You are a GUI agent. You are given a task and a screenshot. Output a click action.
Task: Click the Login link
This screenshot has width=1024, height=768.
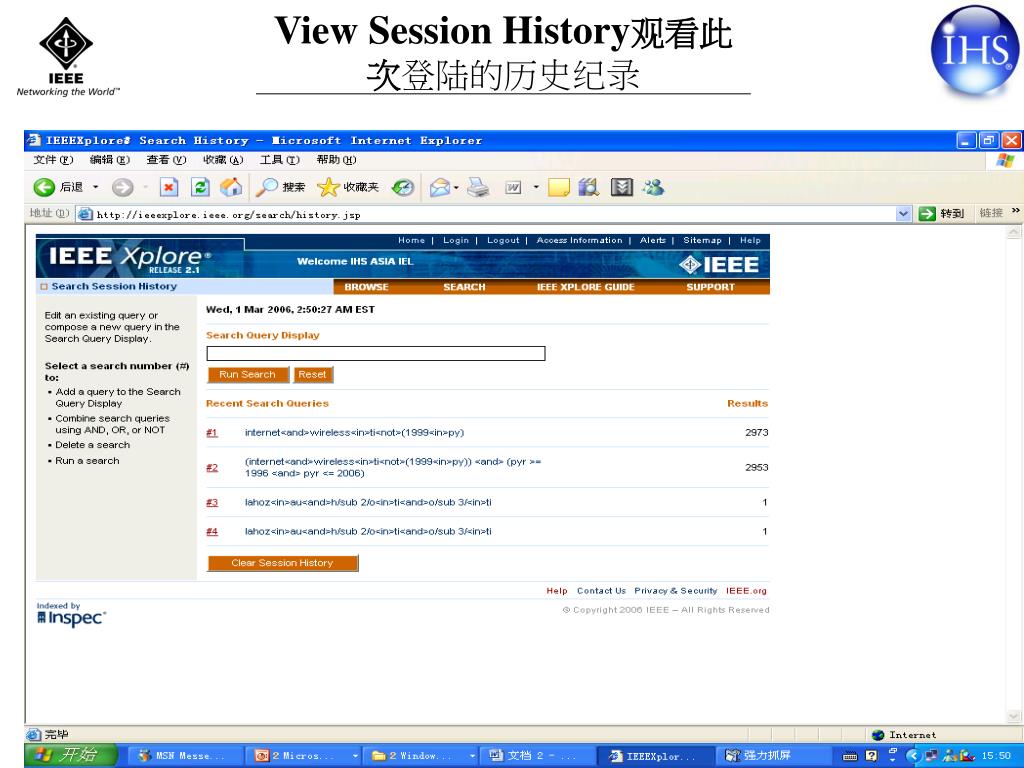coord(456,240)
